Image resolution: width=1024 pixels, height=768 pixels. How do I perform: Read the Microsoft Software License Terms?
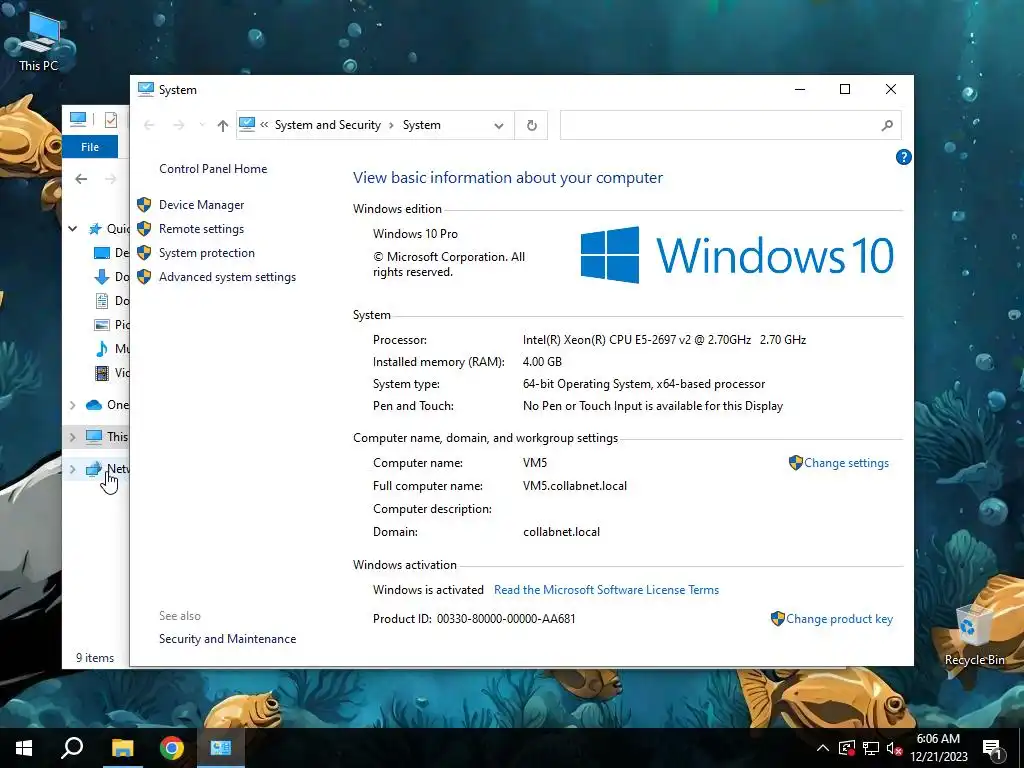[606, 590]
